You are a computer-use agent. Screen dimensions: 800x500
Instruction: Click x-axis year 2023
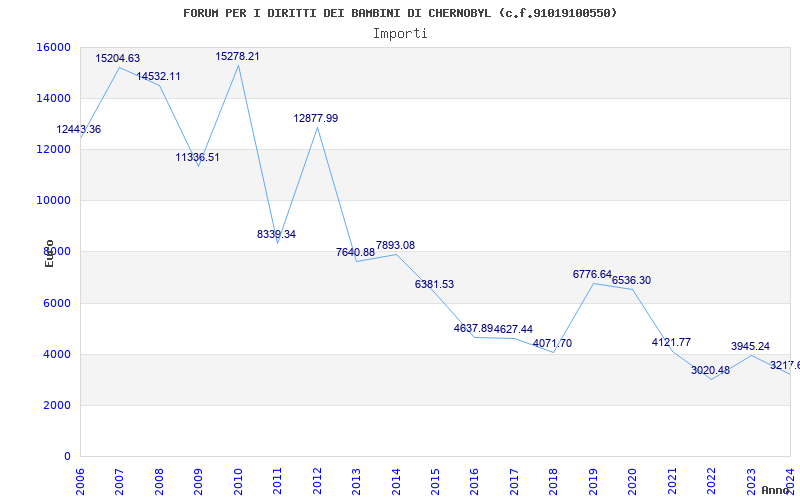click(x=752, y=481)
